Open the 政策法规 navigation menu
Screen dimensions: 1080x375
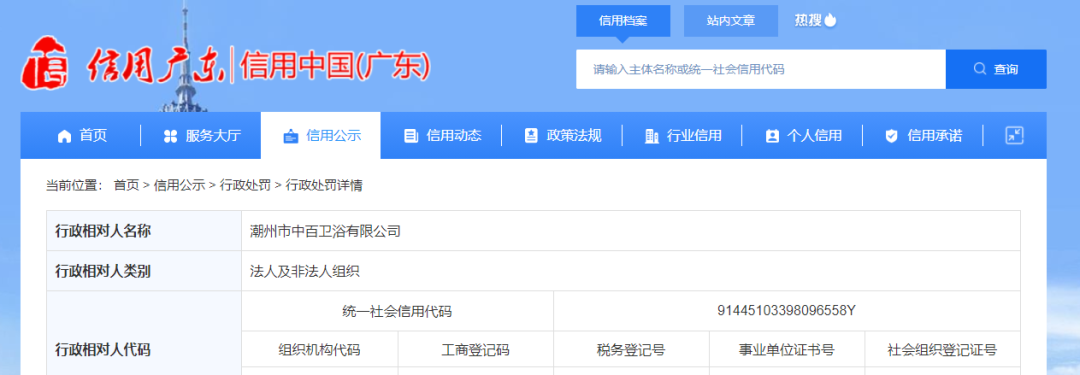coord(562,135)
